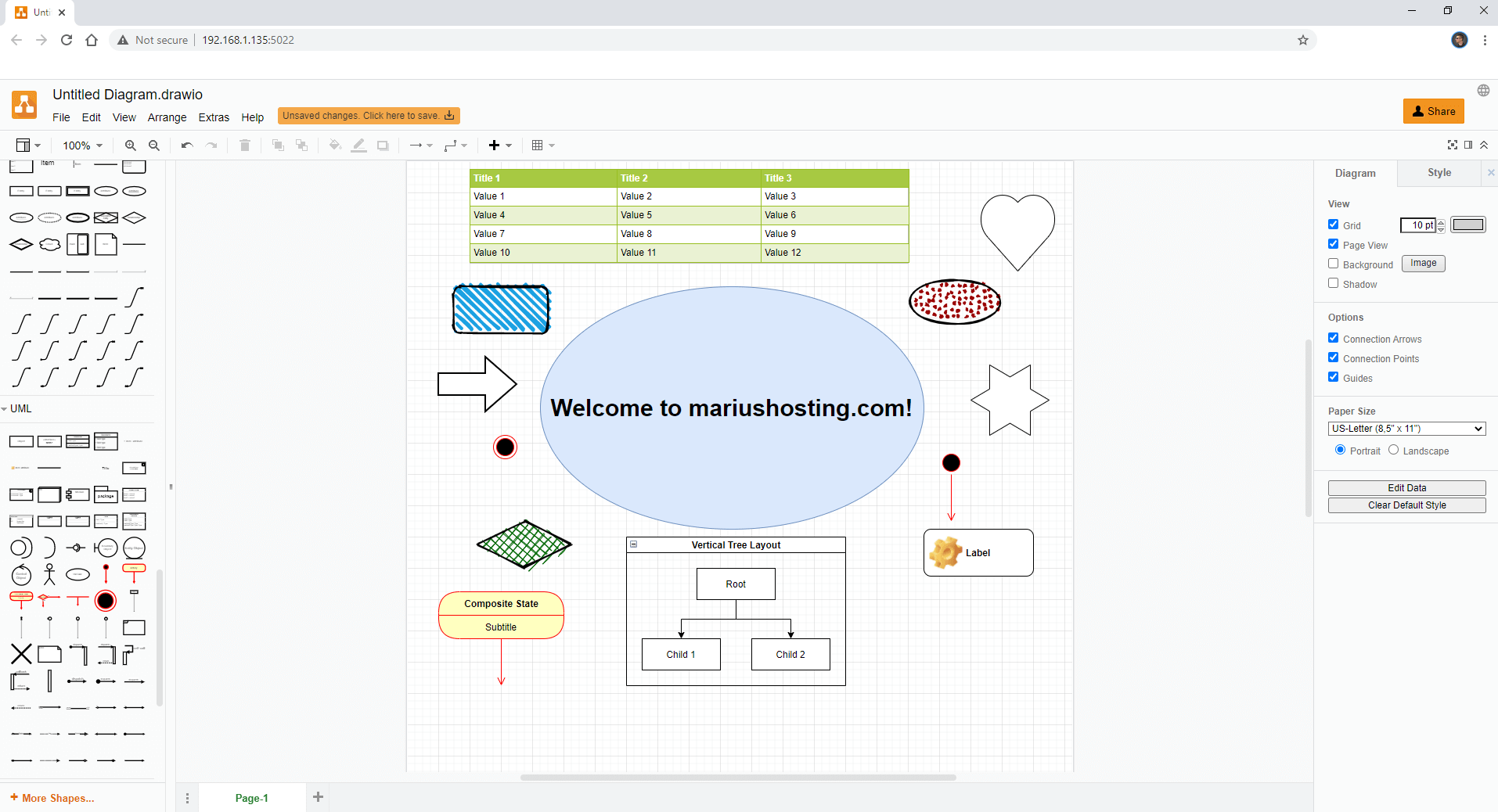Open Chrome profile avatar

(1460, 40)
